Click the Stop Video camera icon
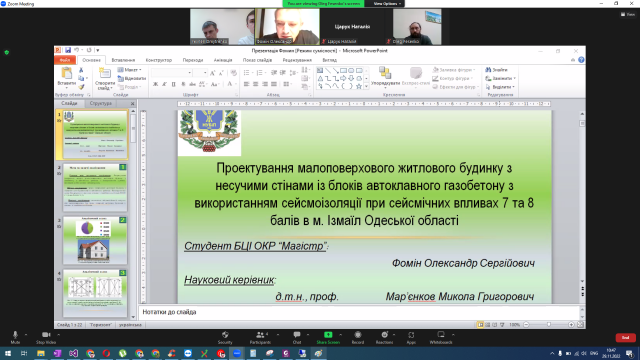Screen dimensions: 640x360 click(46, 335)
